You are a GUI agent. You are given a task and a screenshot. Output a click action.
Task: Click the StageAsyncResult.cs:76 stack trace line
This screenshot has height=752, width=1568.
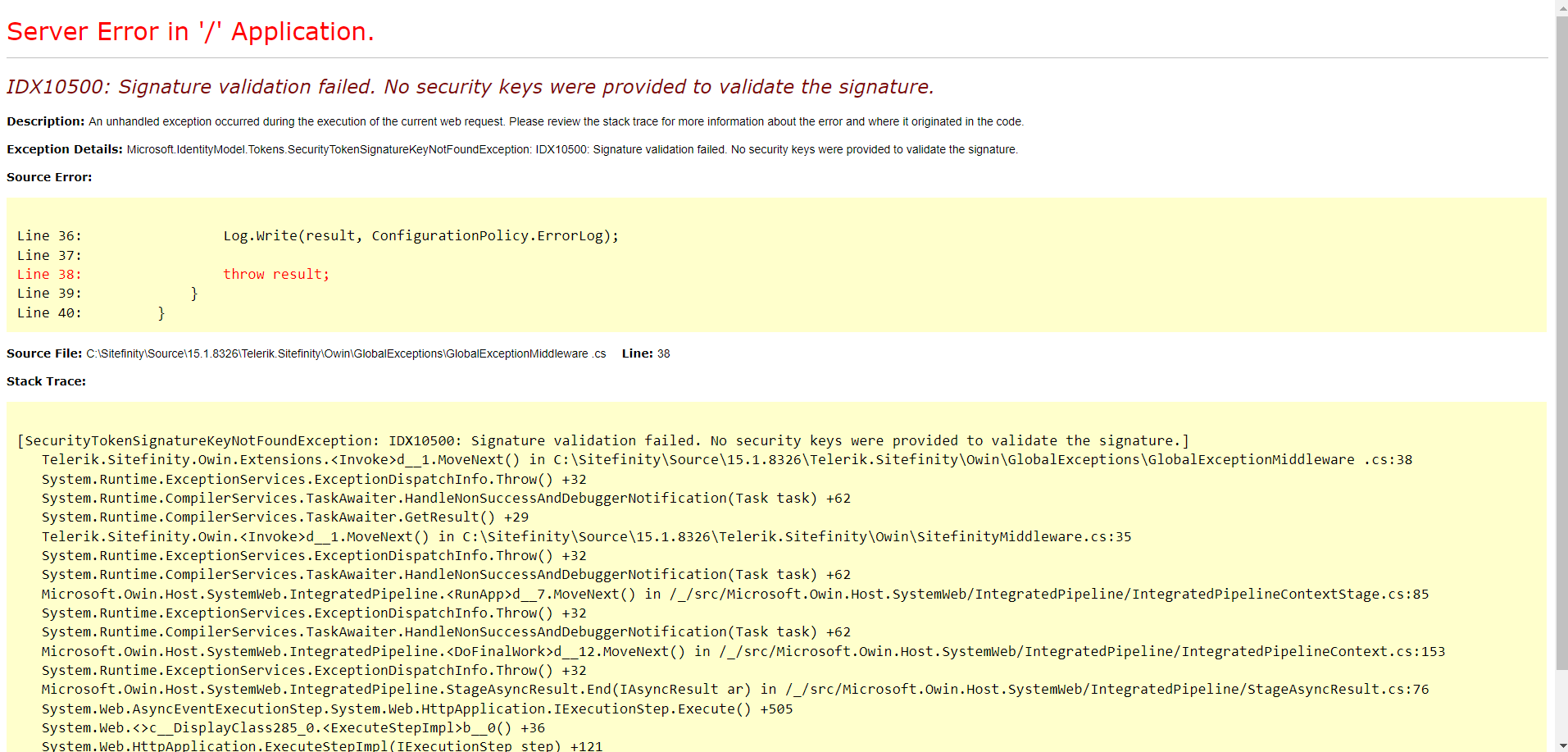click(734, 690)
